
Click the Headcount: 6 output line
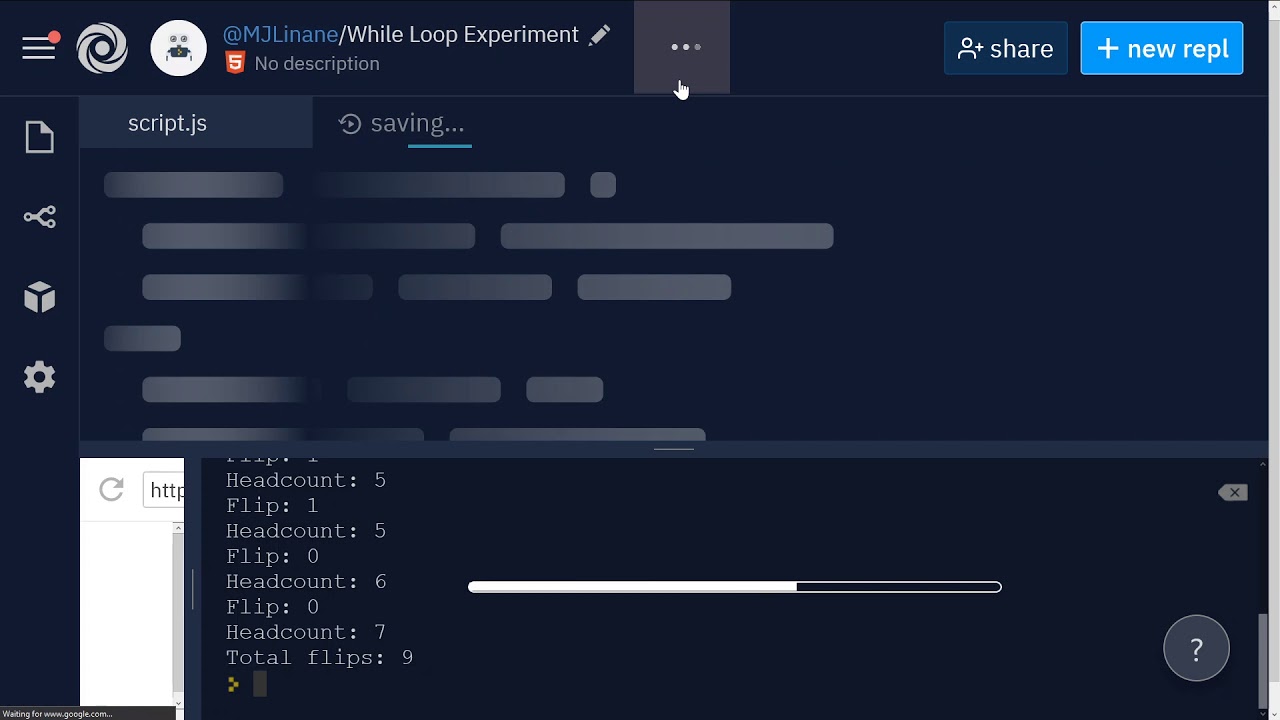pos(305,581)
